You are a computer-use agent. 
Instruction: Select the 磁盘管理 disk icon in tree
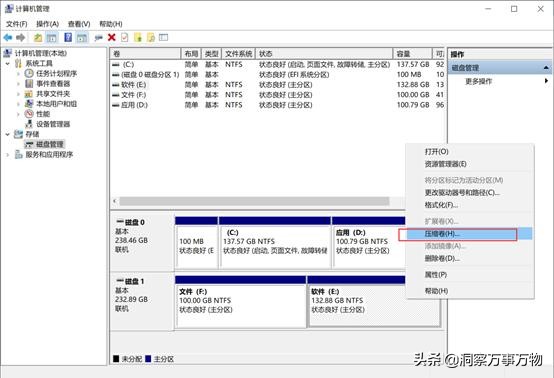(x=29, y=144)
